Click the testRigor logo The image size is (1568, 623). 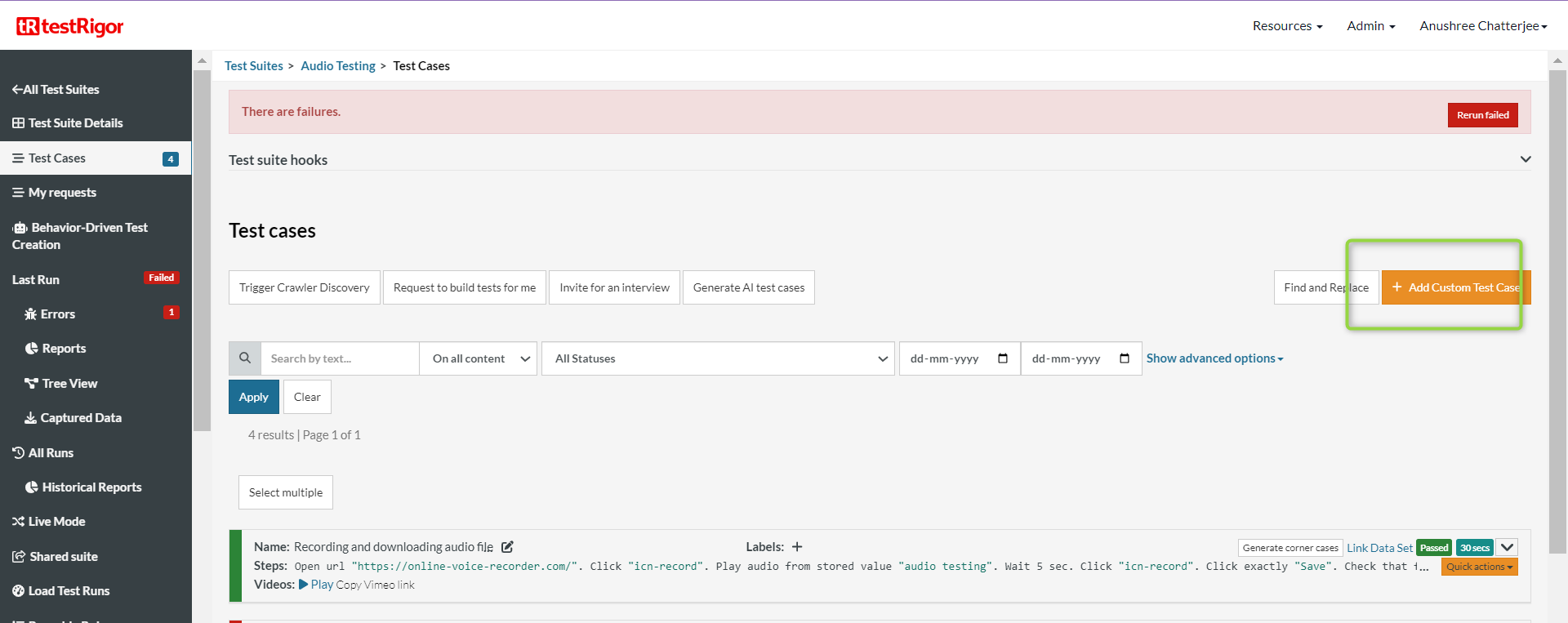click(70, 26)
